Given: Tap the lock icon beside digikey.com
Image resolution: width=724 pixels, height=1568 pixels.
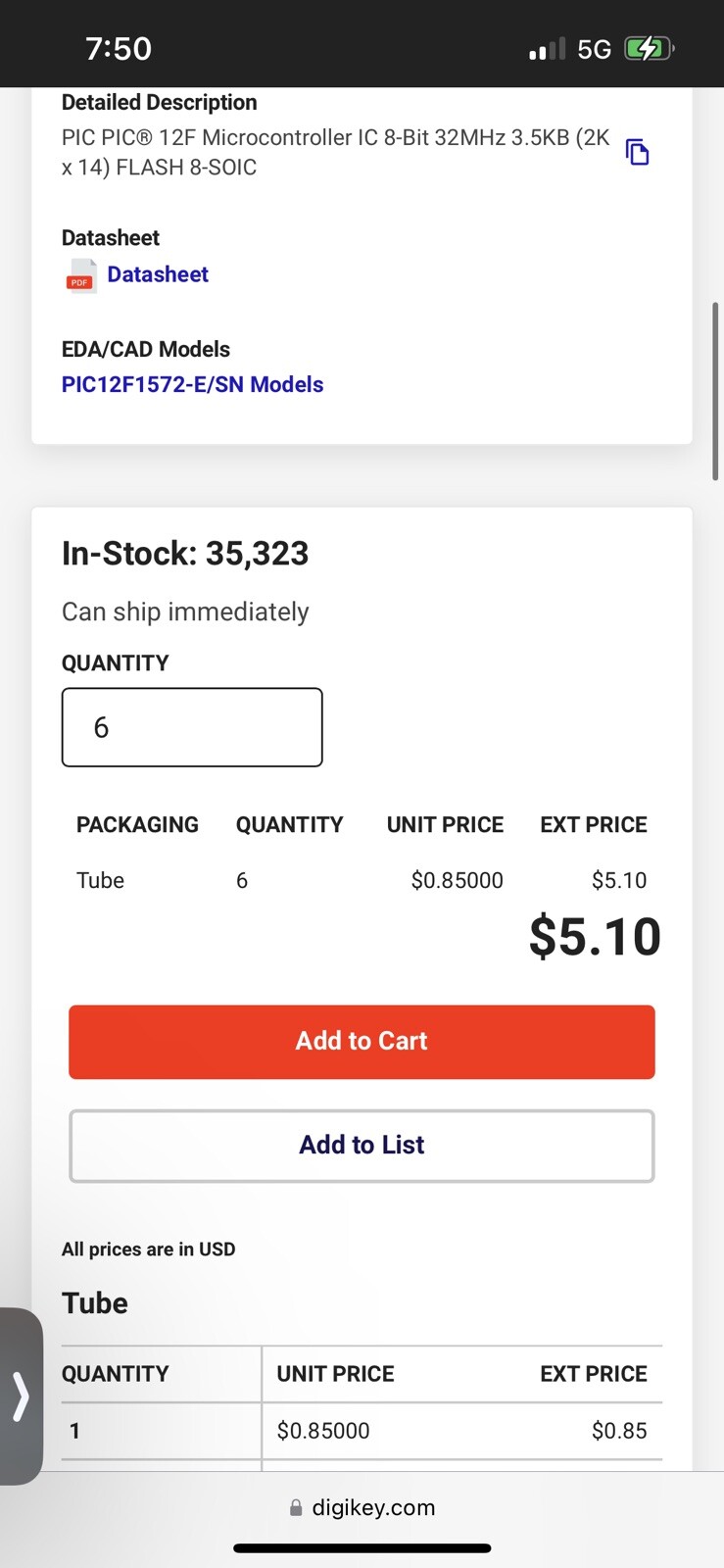Looking at the screenshot, I should [x=296, y=1508].
